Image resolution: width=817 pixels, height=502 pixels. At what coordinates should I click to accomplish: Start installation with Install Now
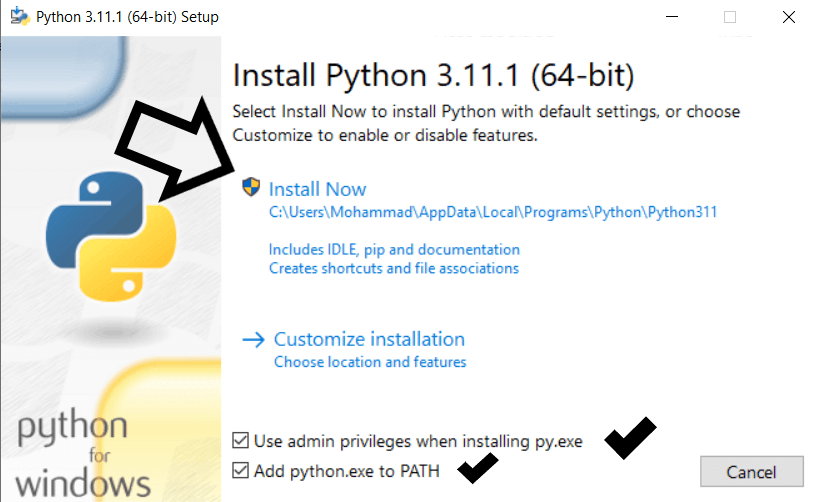pos(318,189)
